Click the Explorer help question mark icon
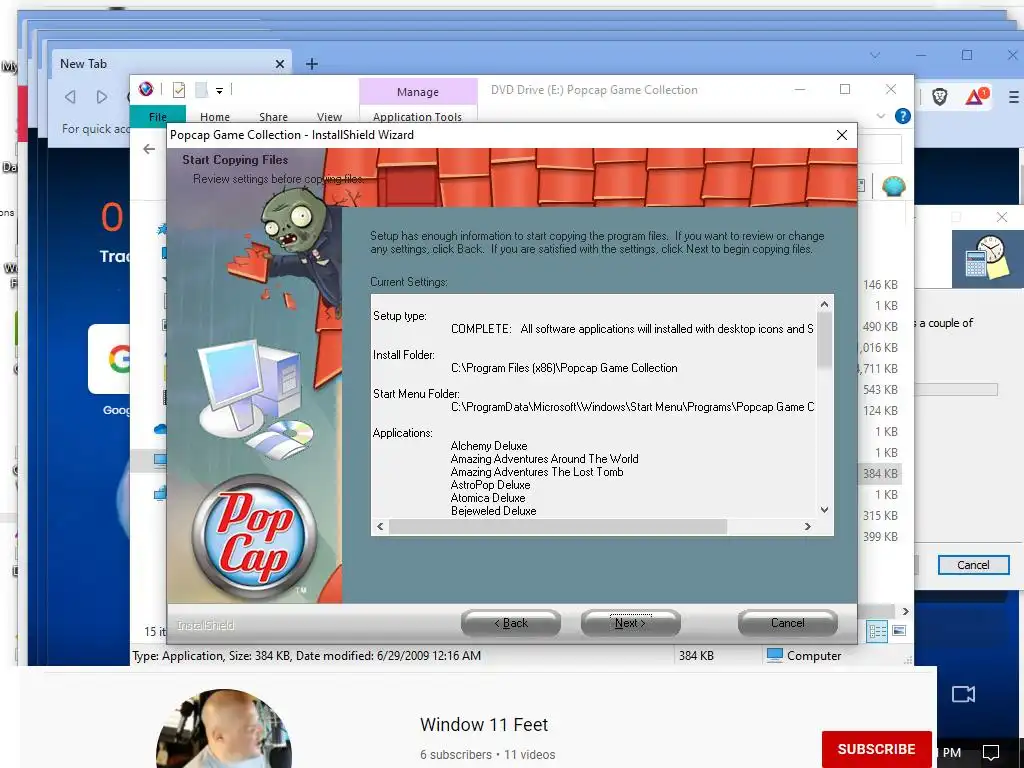The image size is (1024, 768). [x=903, y=116]
